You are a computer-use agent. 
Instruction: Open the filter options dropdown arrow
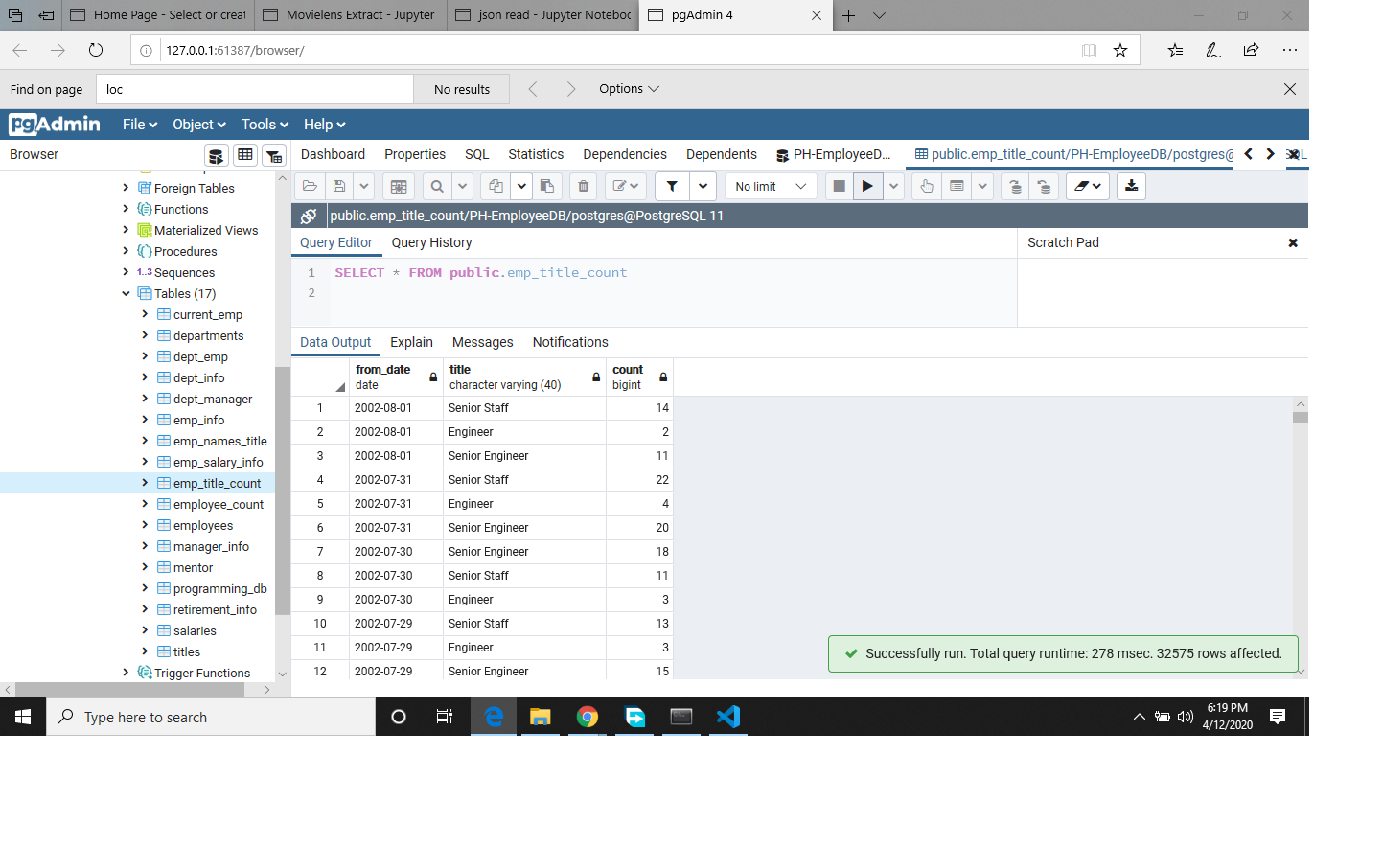pos(703,186)
